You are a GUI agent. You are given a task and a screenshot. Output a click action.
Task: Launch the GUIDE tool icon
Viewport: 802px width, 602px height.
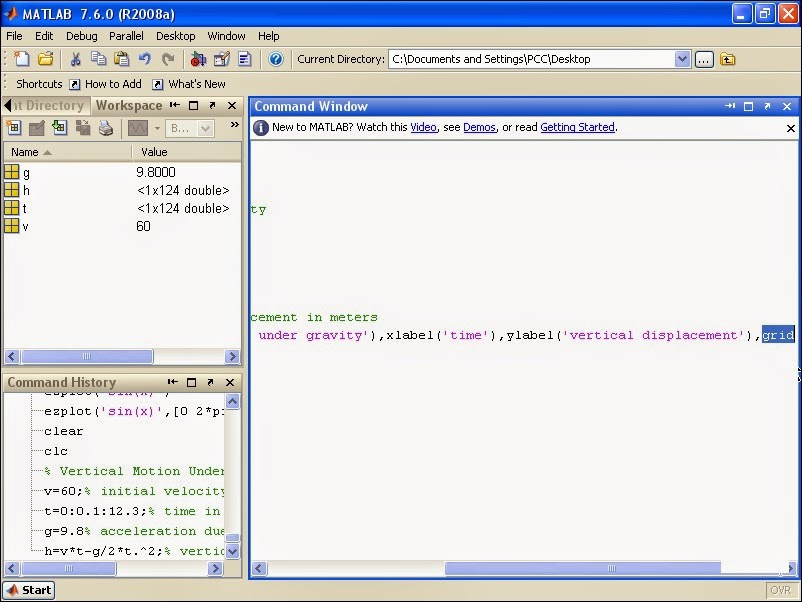point(221,59)
